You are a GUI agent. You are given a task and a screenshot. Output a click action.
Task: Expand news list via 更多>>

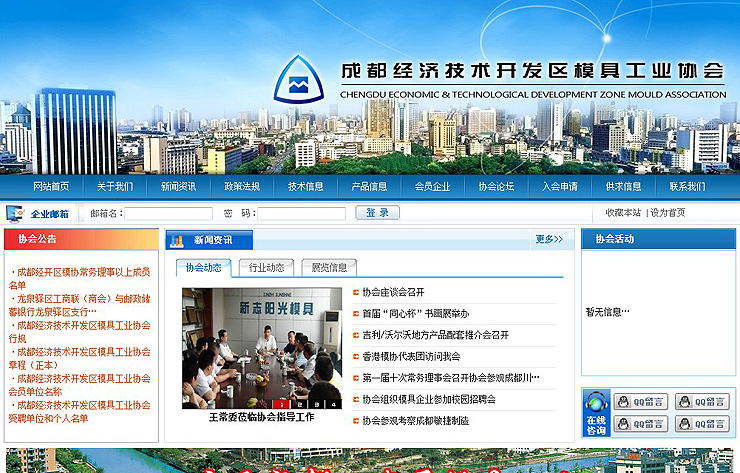tap(549, 239)
